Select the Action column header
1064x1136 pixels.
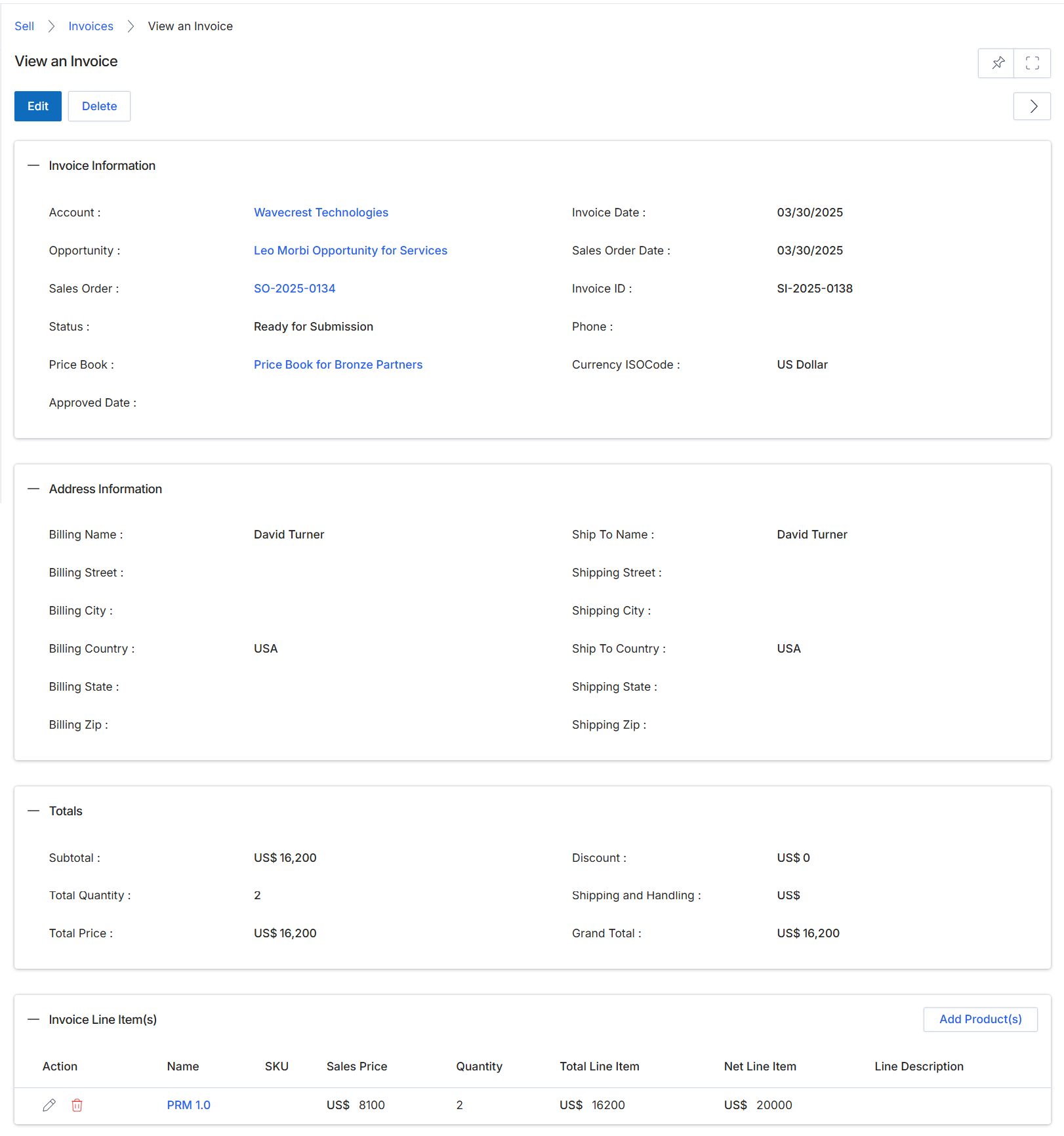click(60, 1066)
